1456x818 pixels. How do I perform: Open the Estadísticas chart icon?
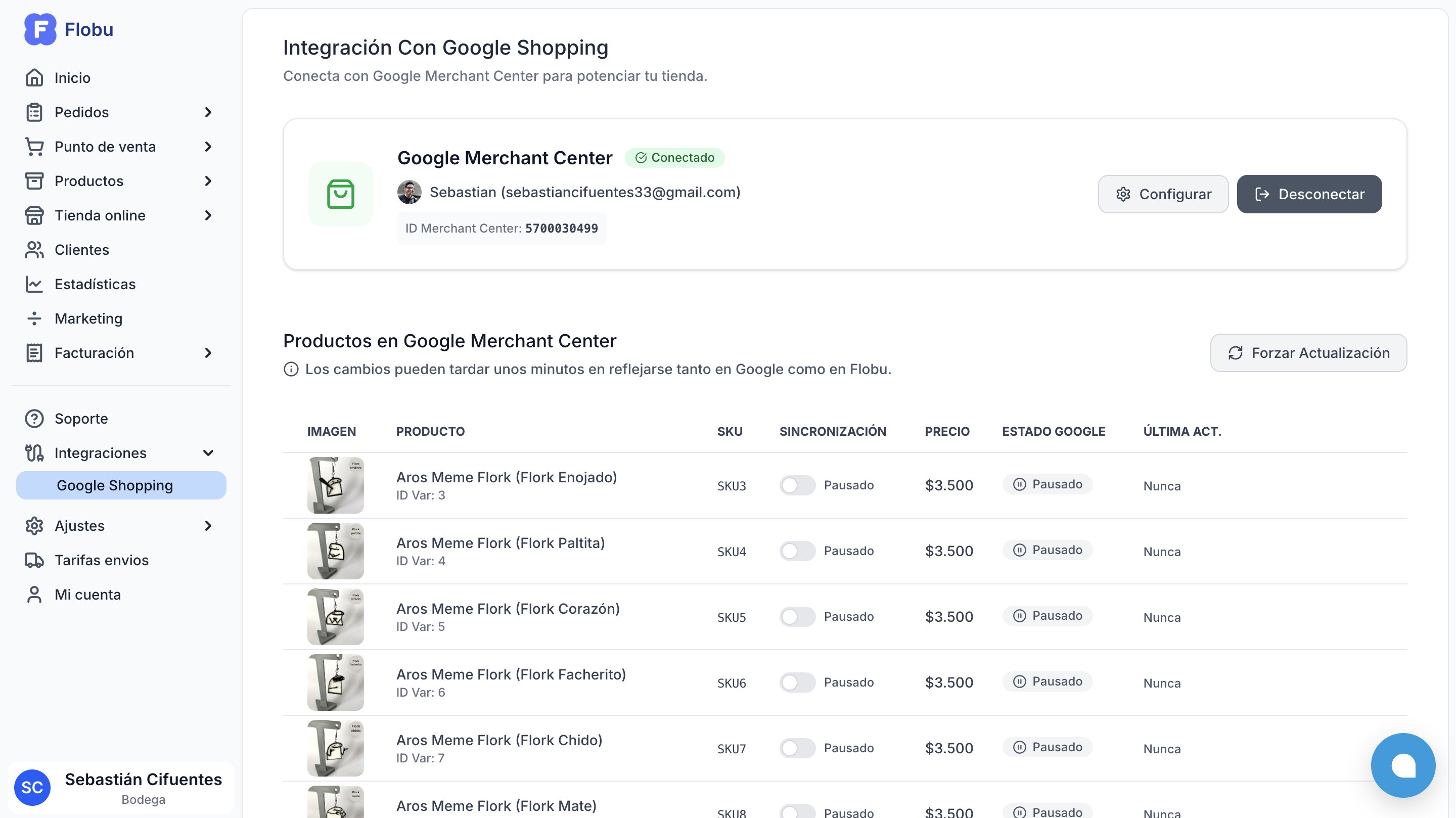coord(34,284)
